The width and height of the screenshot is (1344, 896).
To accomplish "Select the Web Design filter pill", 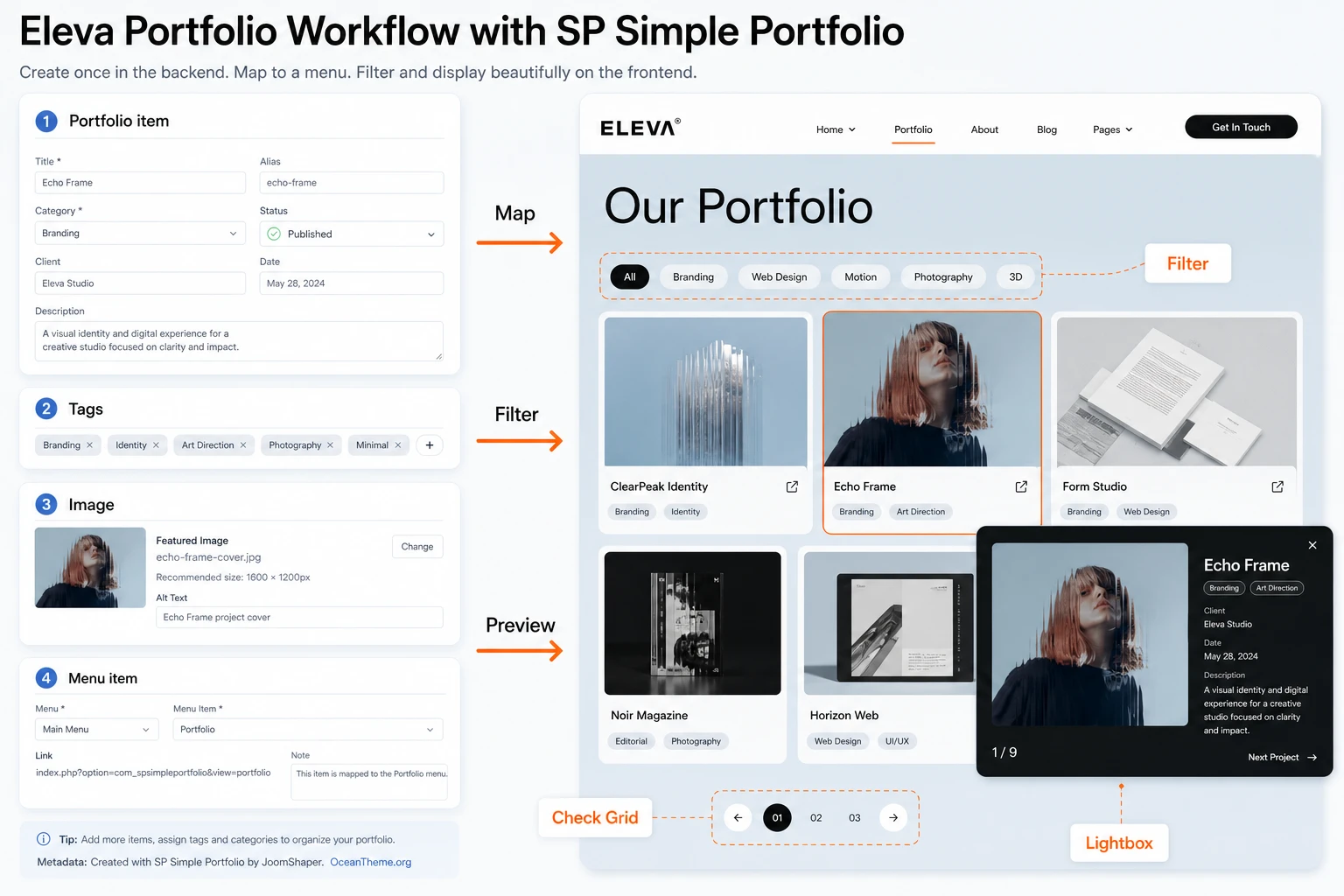I will [779, 277].
